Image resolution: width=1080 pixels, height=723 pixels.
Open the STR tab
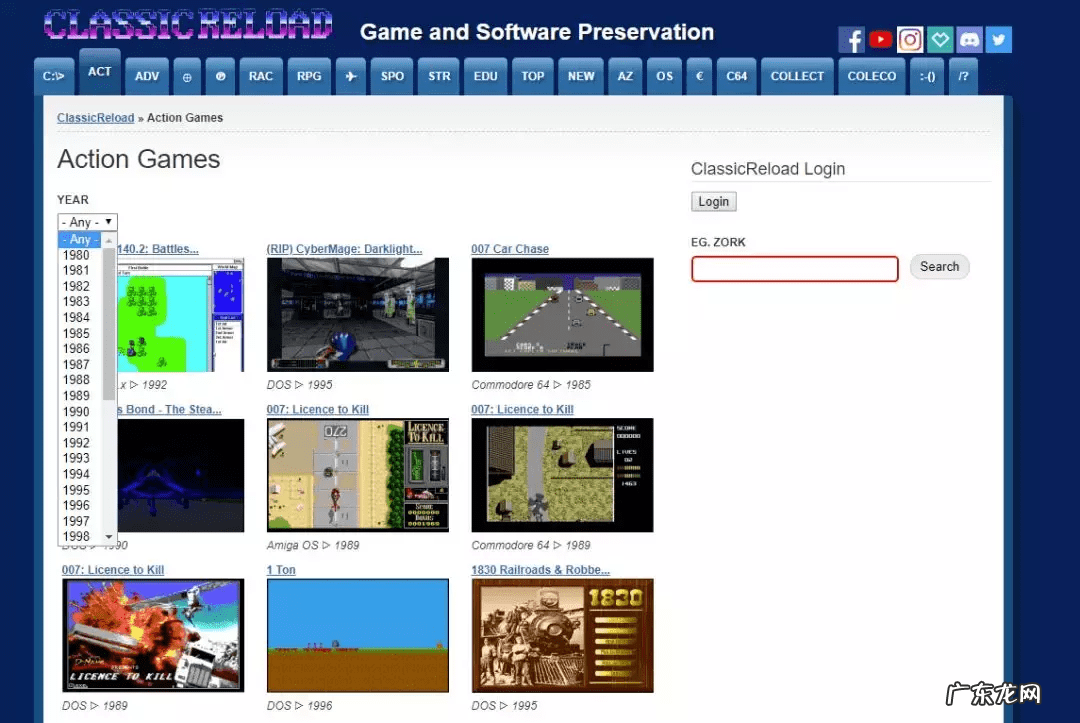(439, 76)
